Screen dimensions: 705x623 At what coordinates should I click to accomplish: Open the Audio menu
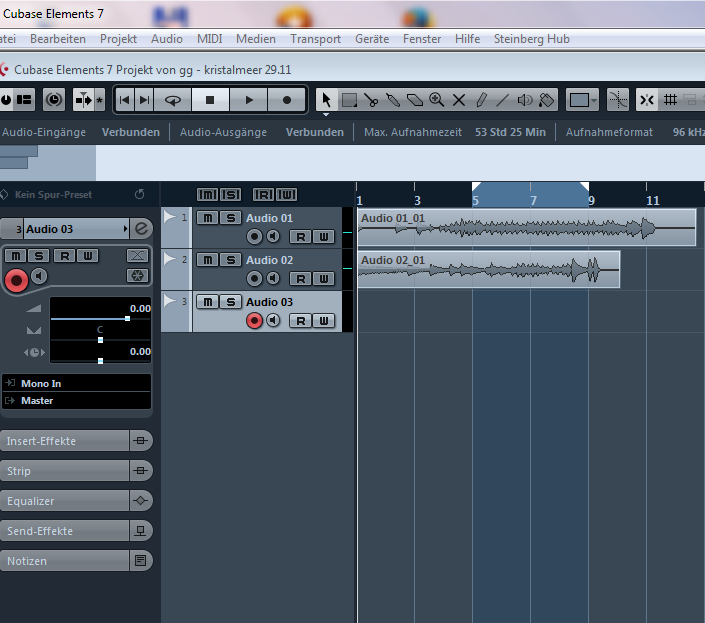pos(167,39)
